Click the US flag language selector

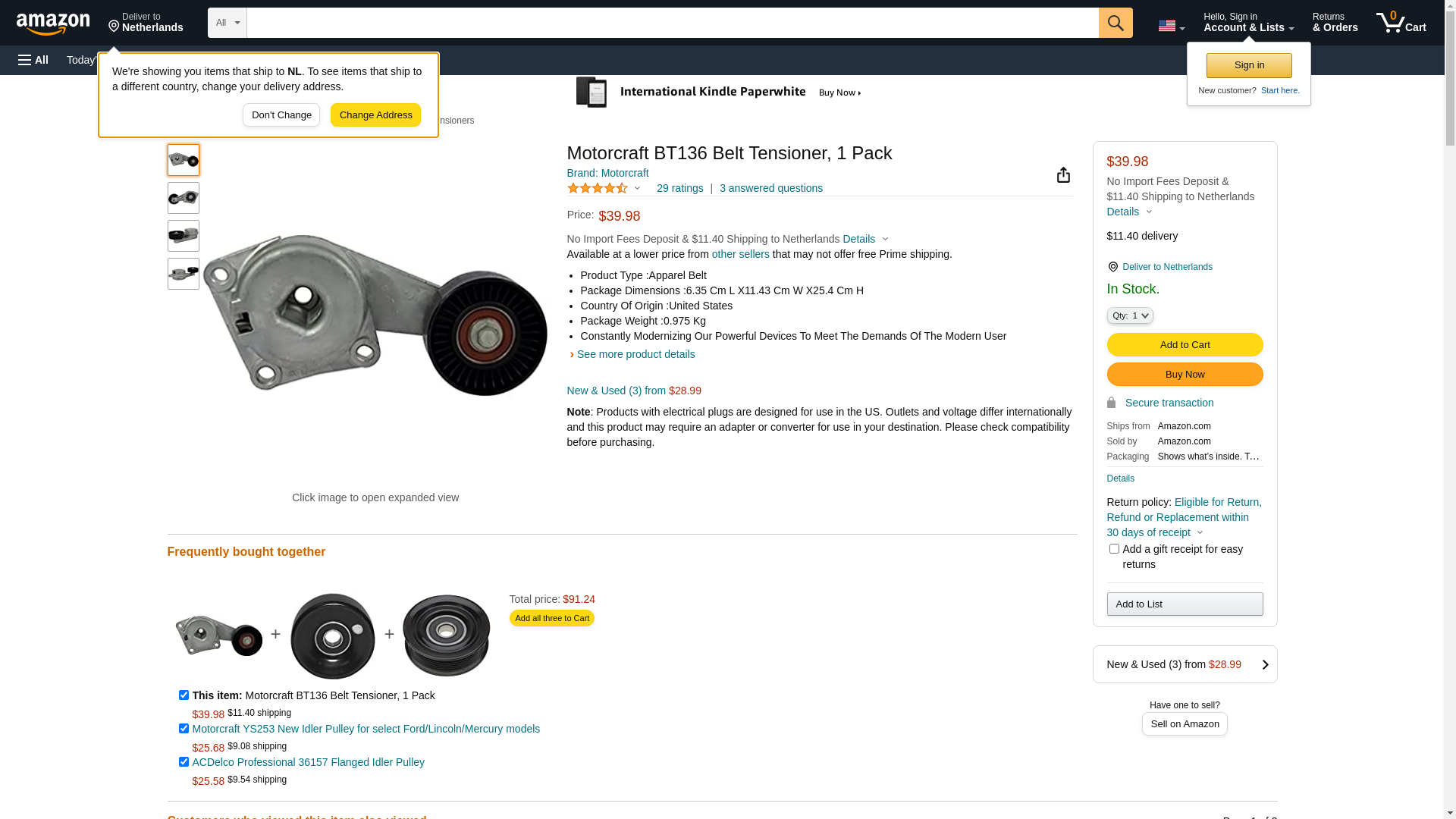(1171, 26)
